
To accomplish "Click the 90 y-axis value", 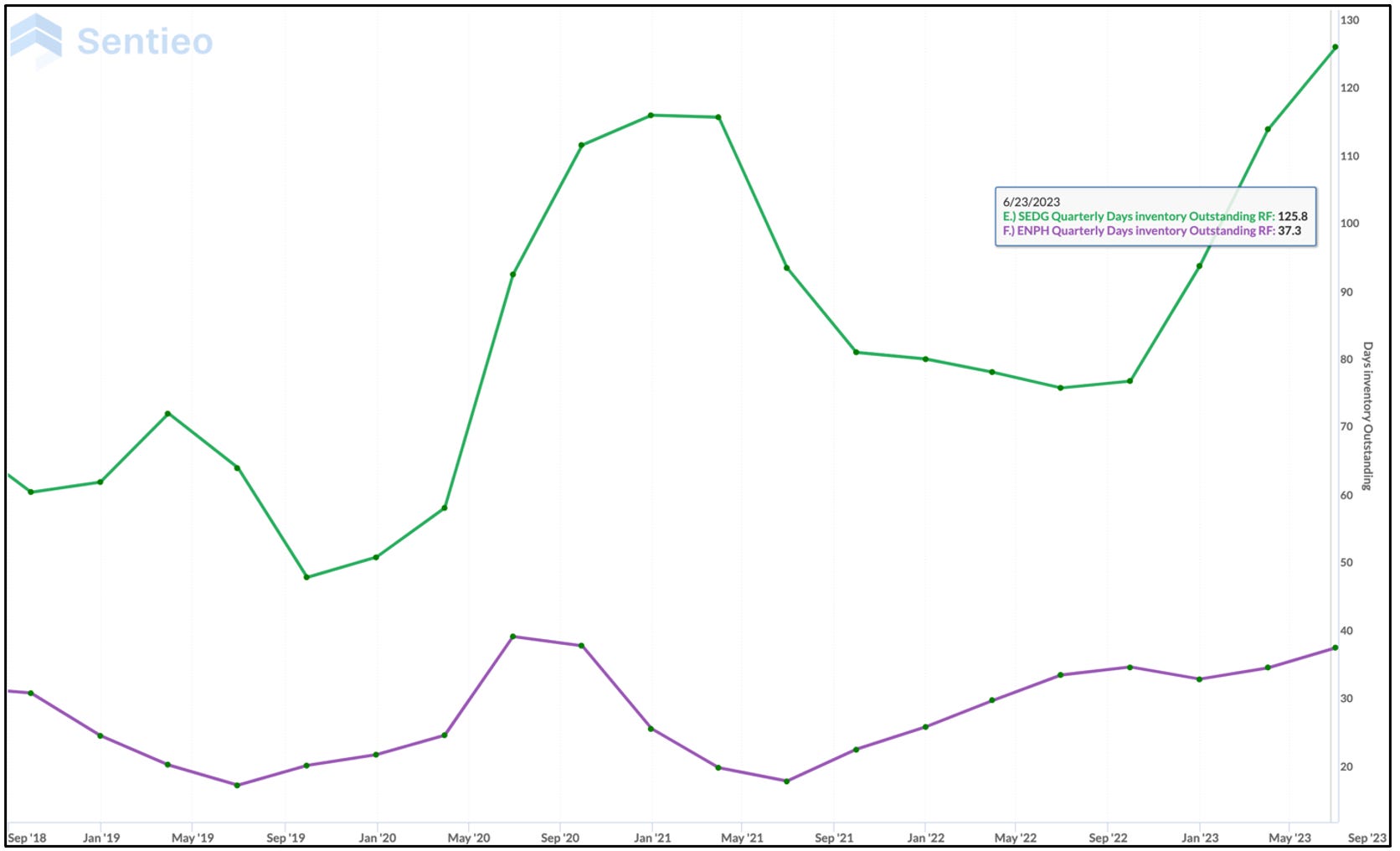I will pos(1346,292).
